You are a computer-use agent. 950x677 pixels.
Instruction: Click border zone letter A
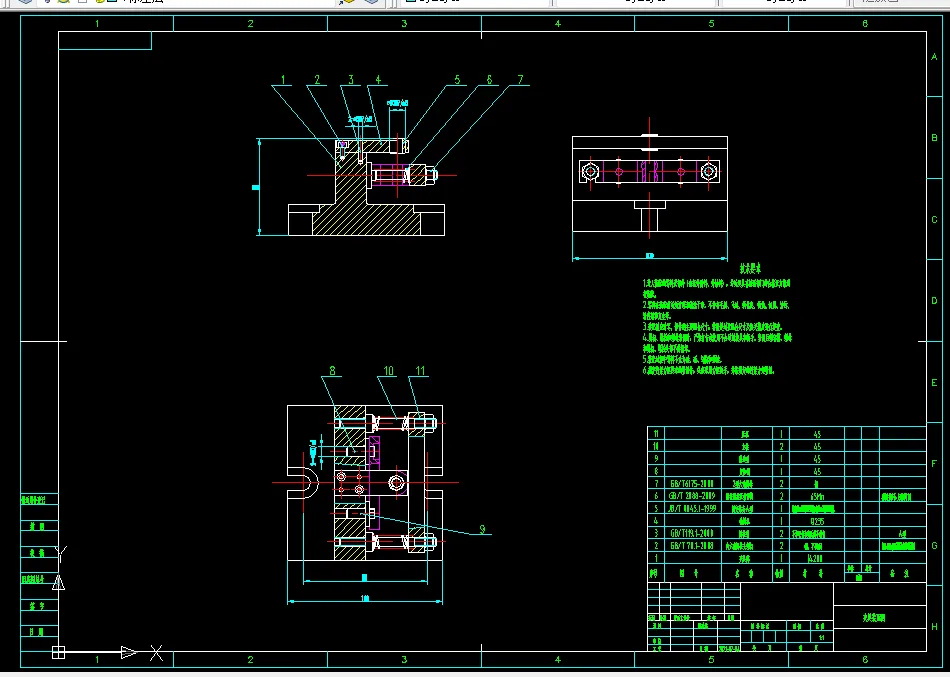[x=934, y=57]
